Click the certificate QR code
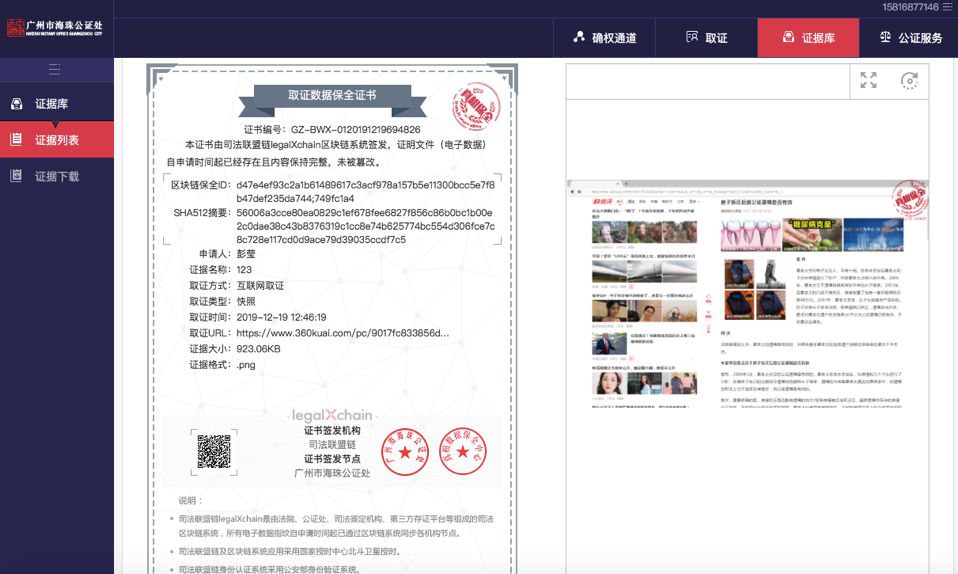The image size is (958, 574). coord(214,452)
